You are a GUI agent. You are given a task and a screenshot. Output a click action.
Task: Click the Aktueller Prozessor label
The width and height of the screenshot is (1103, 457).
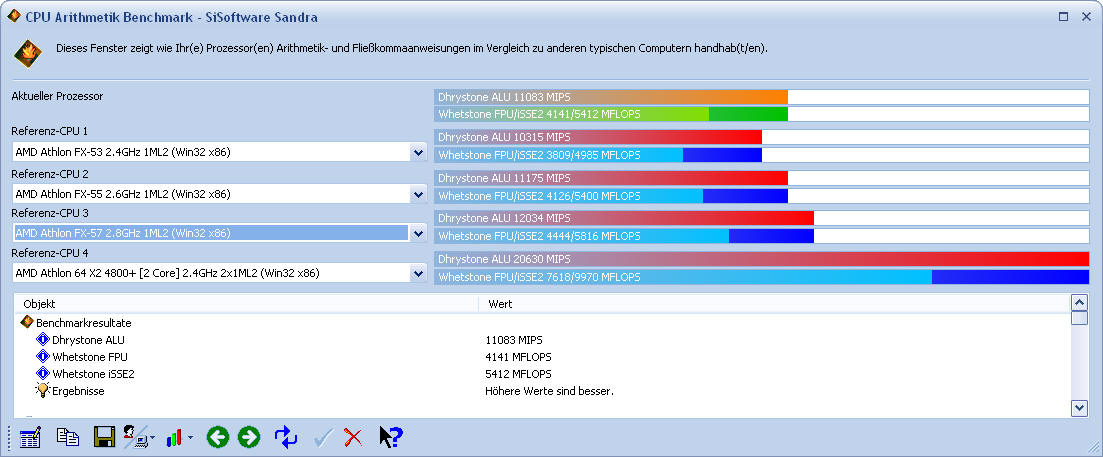click(57, 96)
